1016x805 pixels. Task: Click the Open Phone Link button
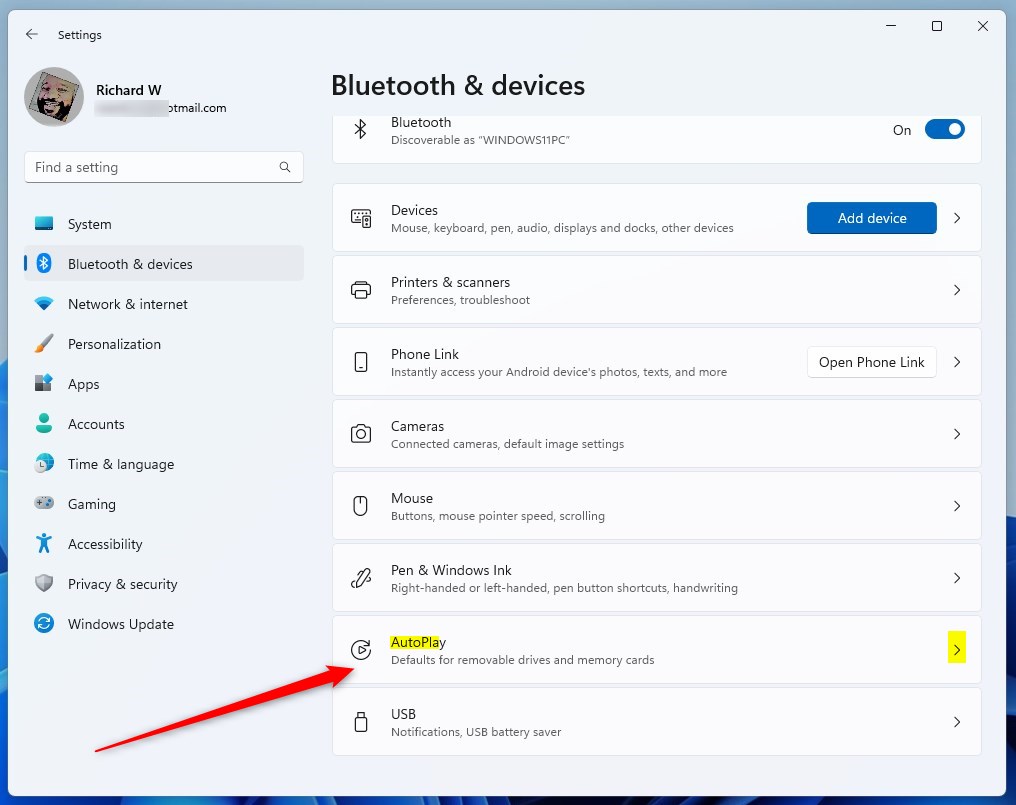[x=871, y=362]
